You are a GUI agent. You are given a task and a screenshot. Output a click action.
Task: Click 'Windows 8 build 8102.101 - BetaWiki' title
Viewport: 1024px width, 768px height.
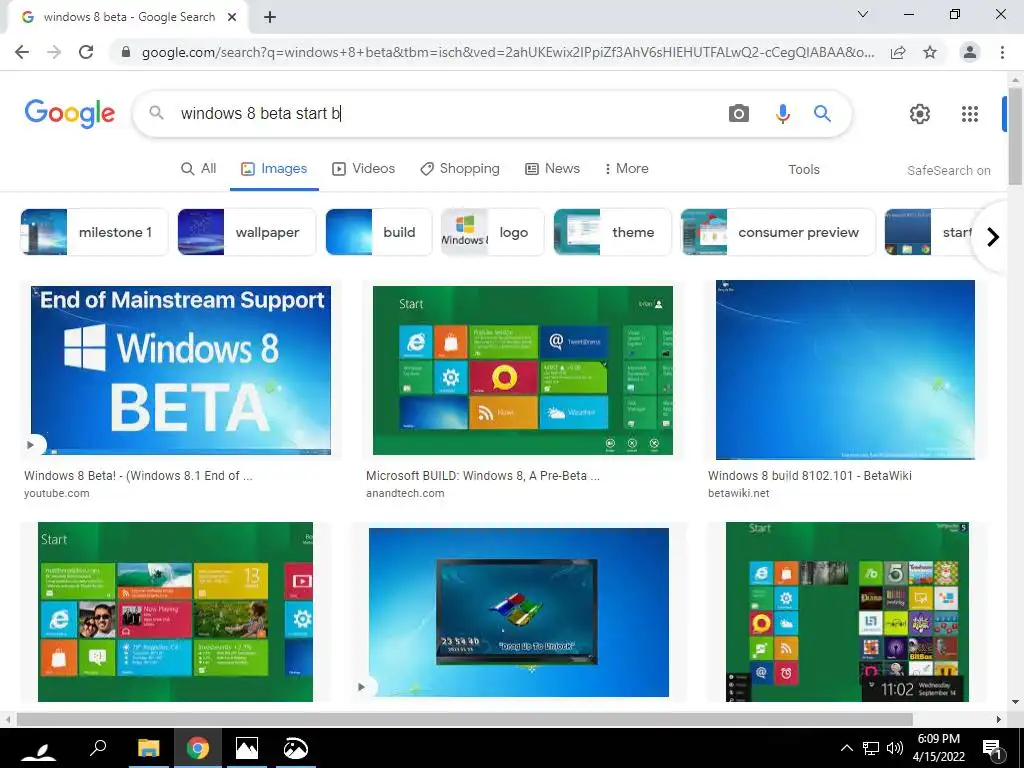pos(810,475)
